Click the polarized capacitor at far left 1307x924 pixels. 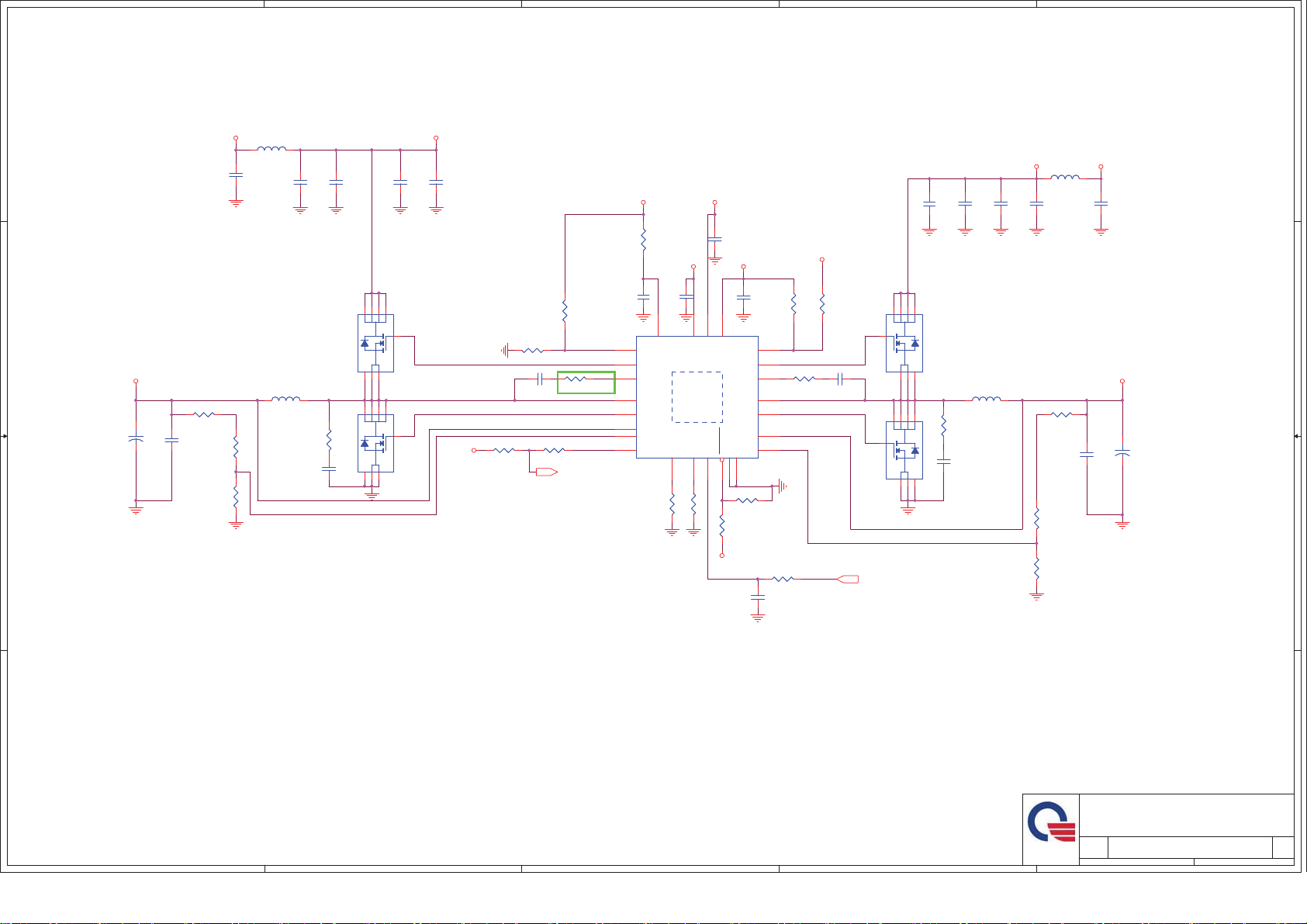click(x=136, y=440)
